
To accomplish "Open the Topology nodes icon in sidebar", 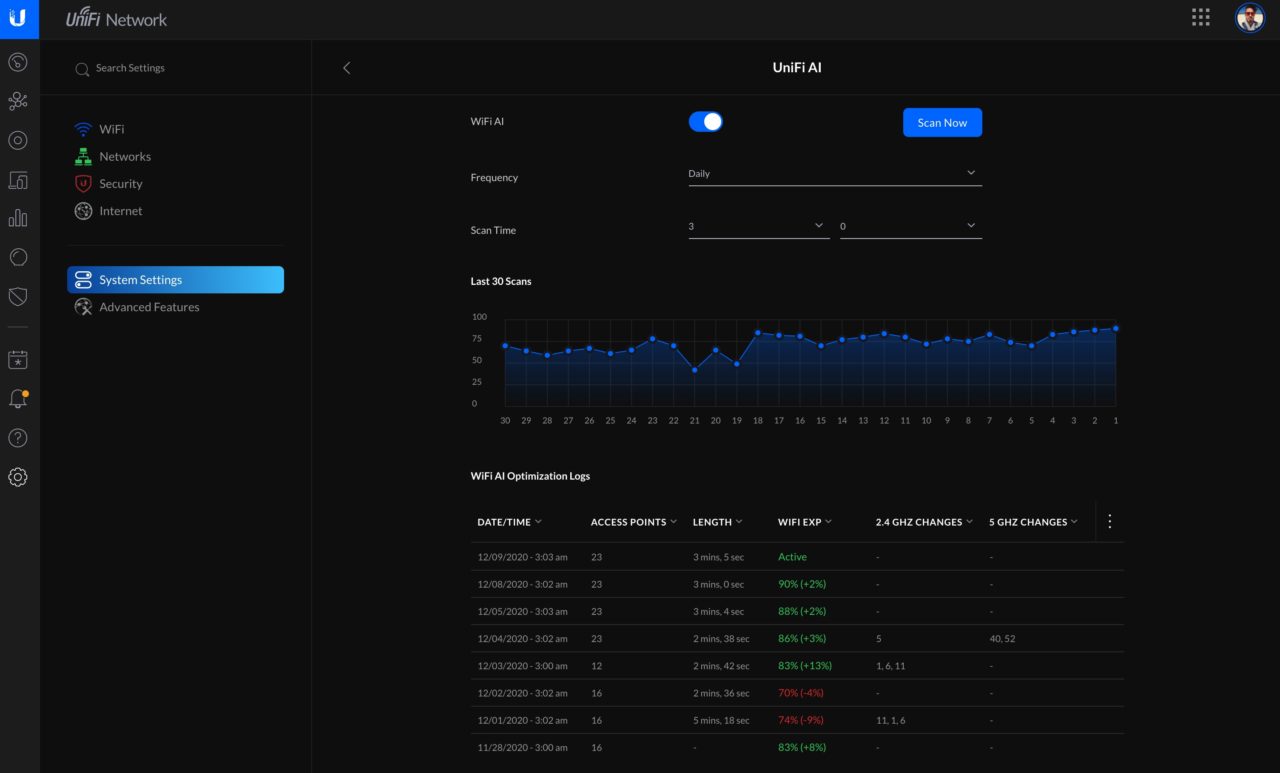I will (18, 101).
